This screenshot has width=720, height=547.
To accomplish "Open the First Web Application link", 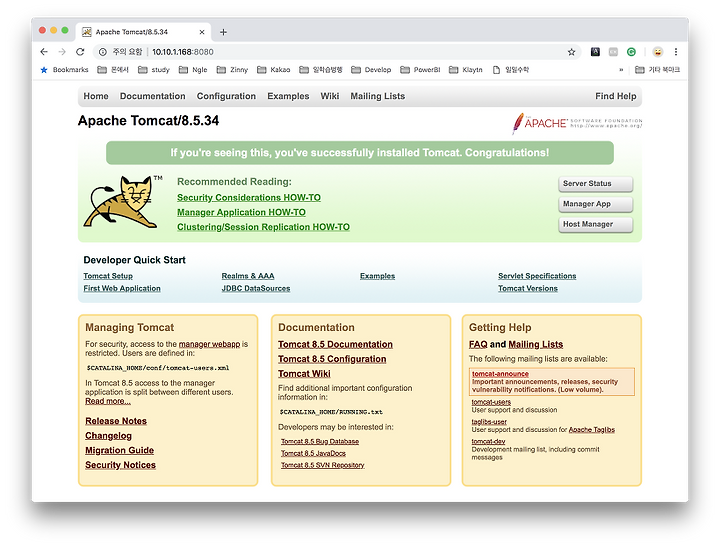I will tap(122, 288).
